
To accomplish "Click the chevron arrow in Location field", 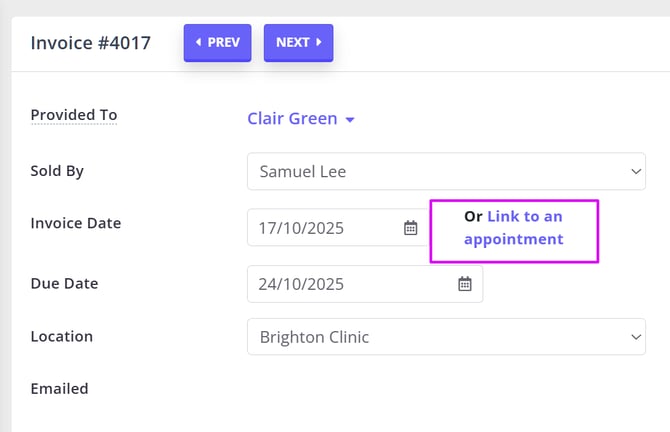I will (x=636, y=337).
